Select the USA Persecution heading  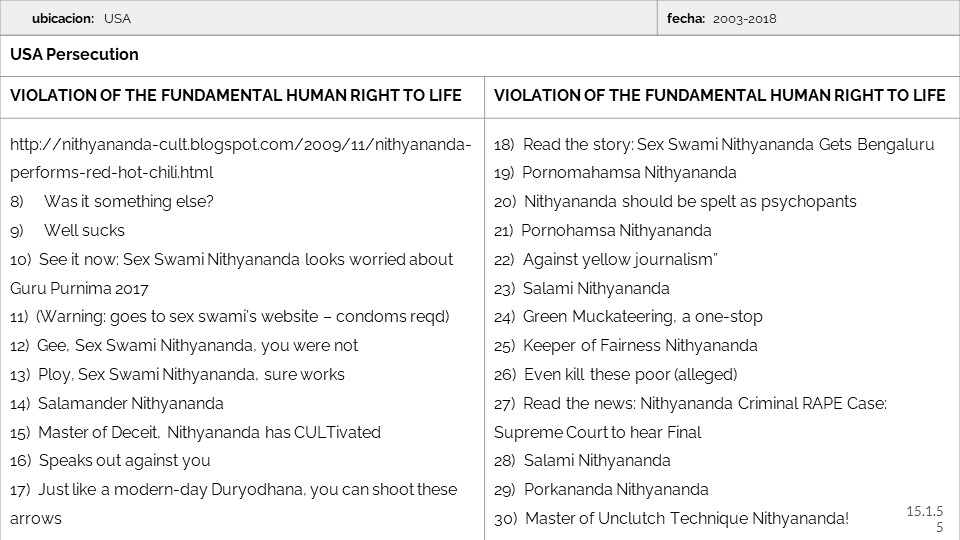click(74, 54)
